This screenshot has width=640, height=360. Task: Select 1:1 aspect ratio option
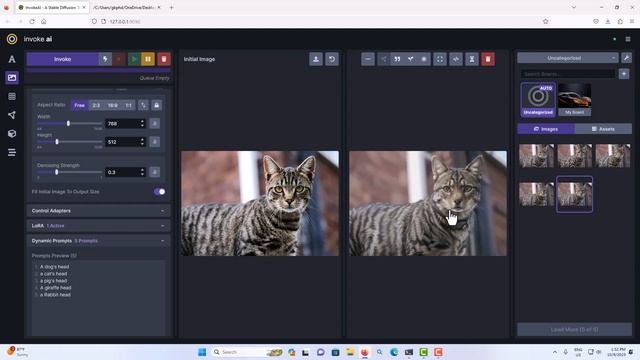coord(129,105)
